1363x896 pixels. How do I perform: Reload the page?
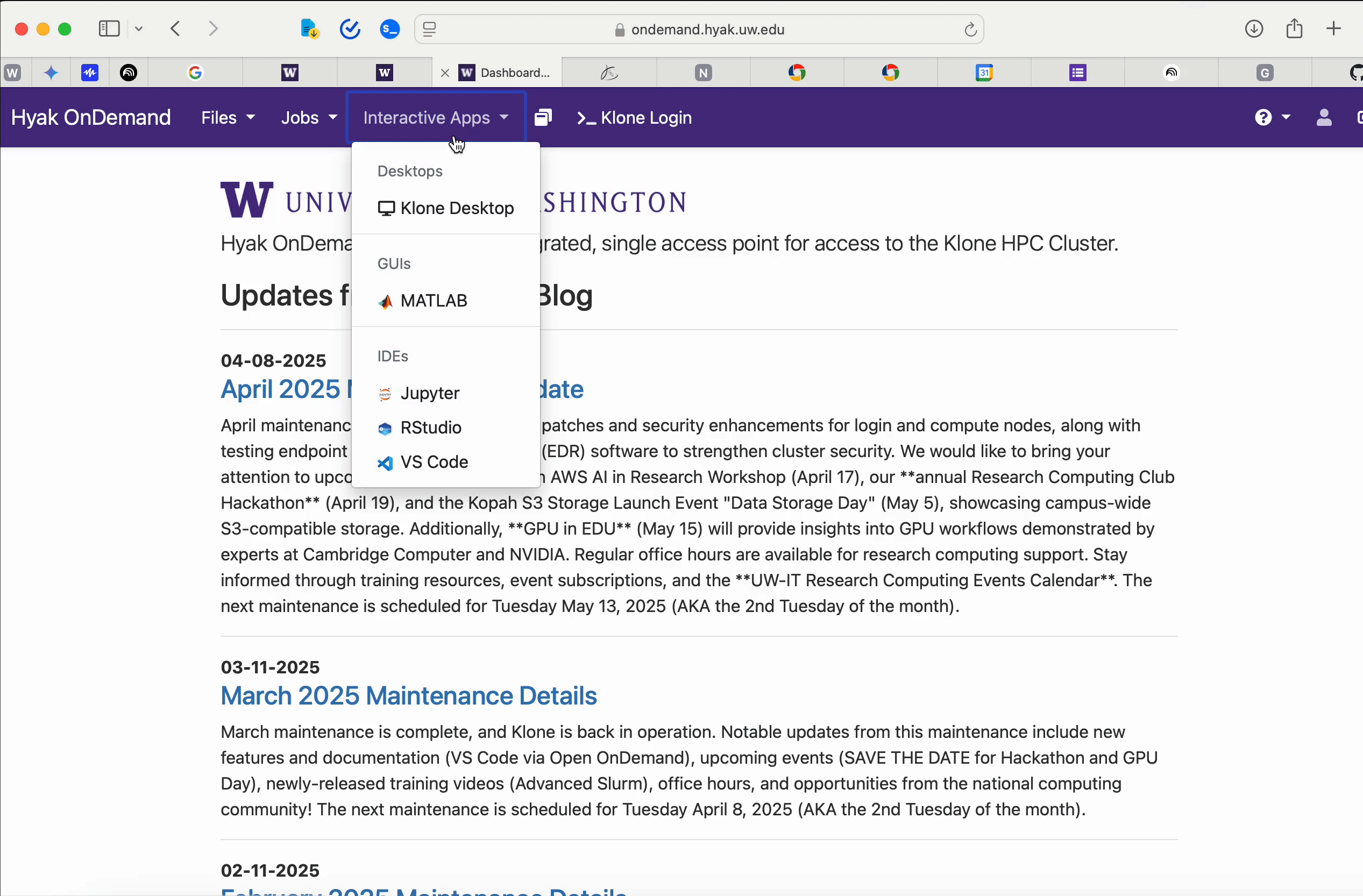pos(970,29)
